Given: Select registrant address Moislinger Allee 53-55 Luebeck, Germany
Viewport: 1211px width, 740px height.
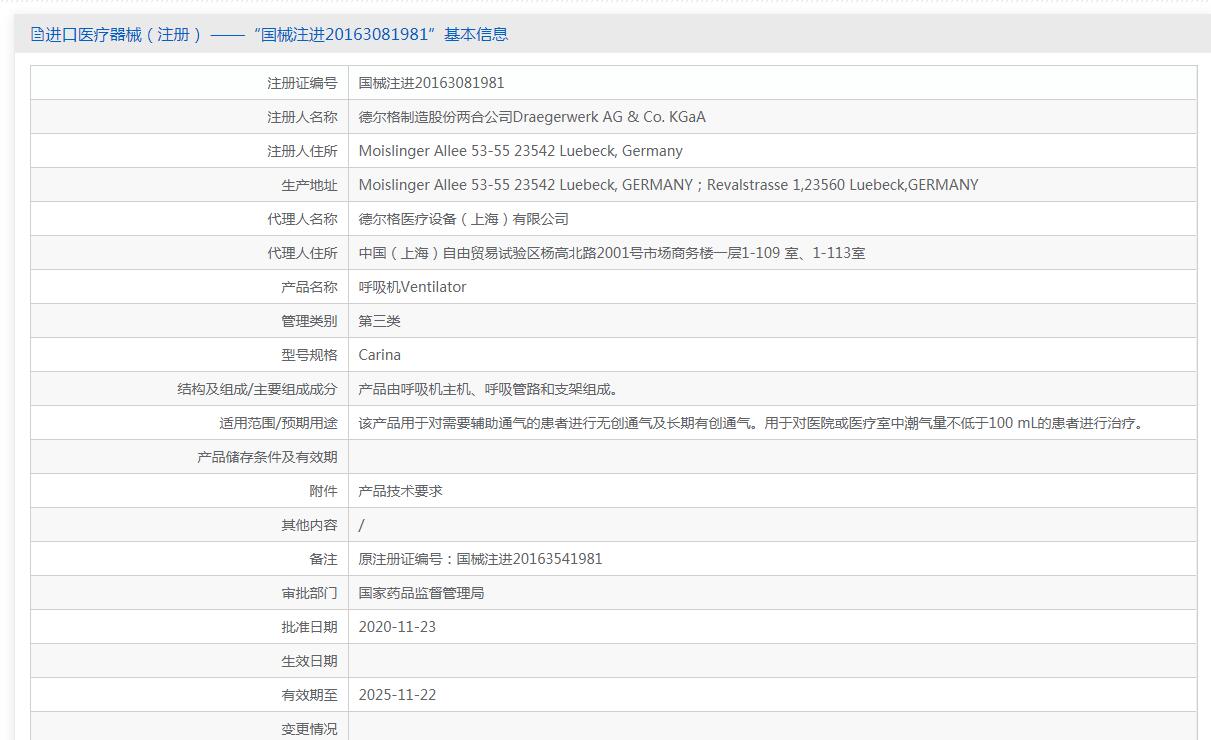Looking at the screenshot, I should (520, 151).
